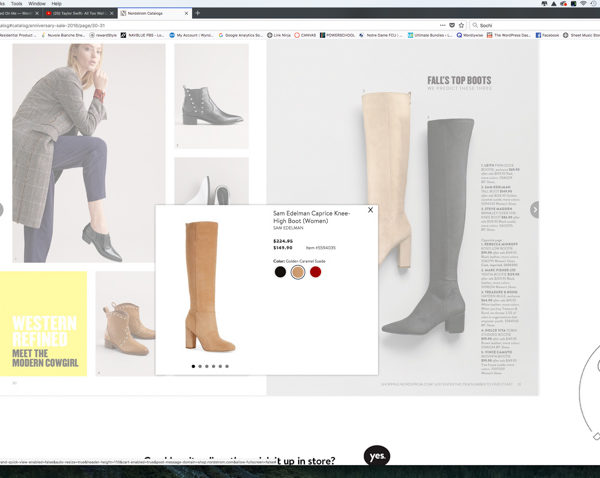The height and width of the screenshot is (478, 600).
Task: Bookmark this page with star icon
Action: (461, 25)
